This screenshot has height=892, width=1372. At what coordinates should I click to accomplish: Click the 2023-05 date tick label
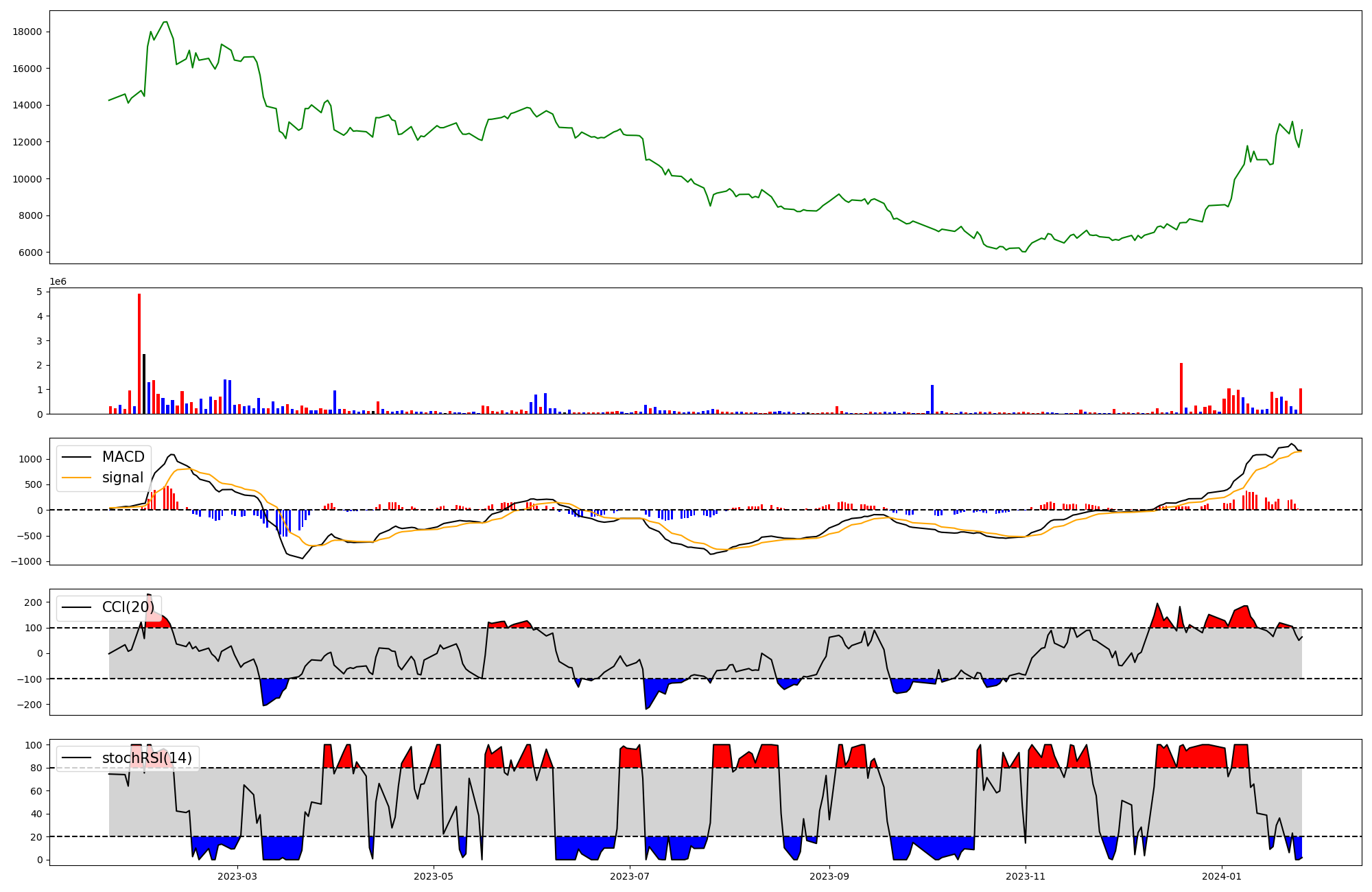click(434, 876)
